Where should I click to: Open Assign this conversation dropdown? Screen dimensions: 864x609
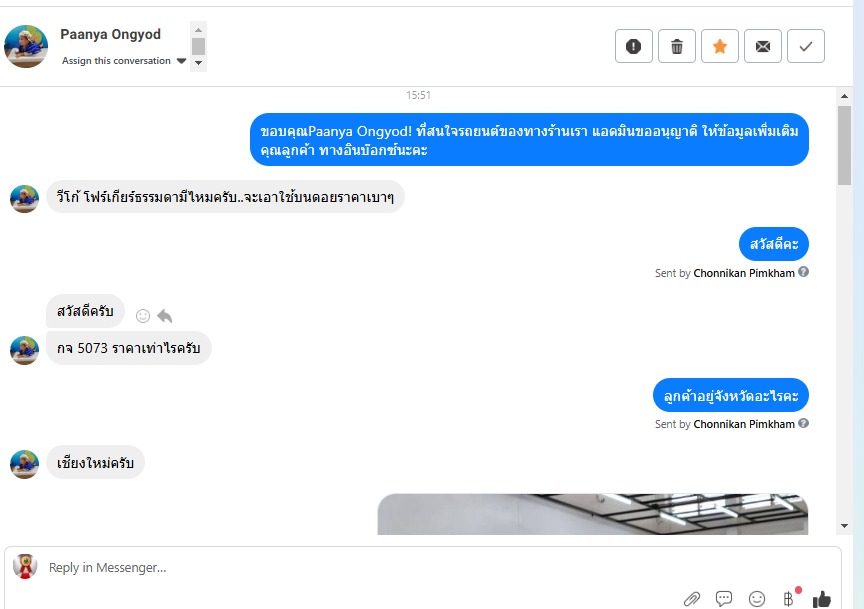tap(124, 61)
